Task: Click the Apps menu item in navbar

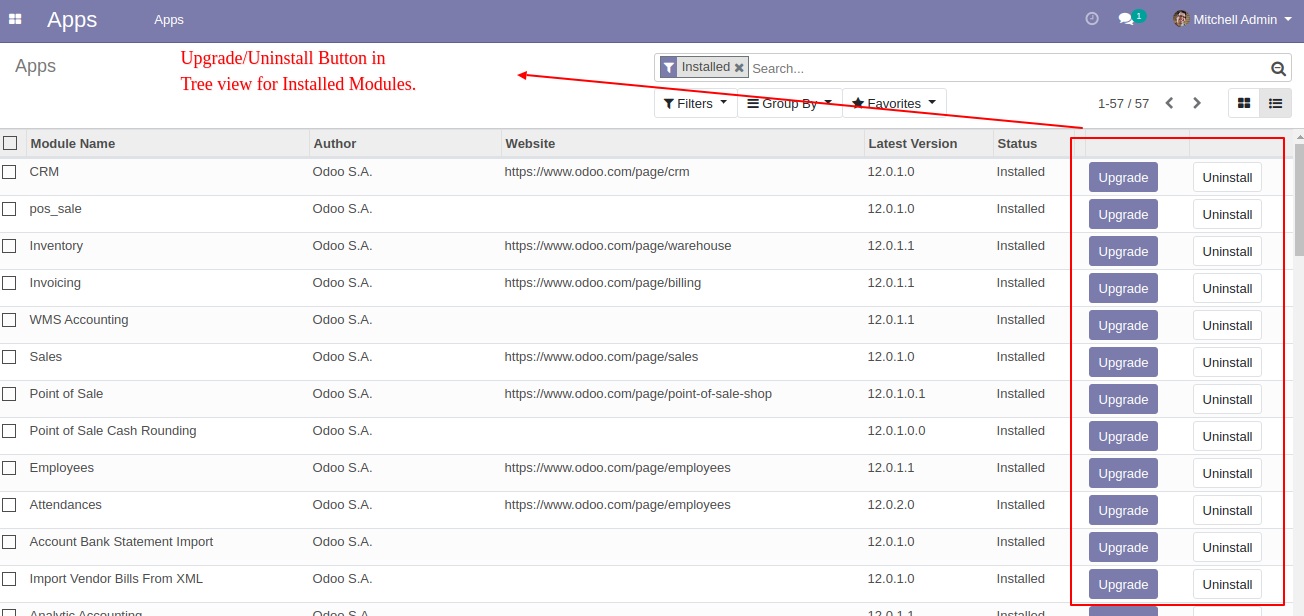Action: tap(169, 20)
